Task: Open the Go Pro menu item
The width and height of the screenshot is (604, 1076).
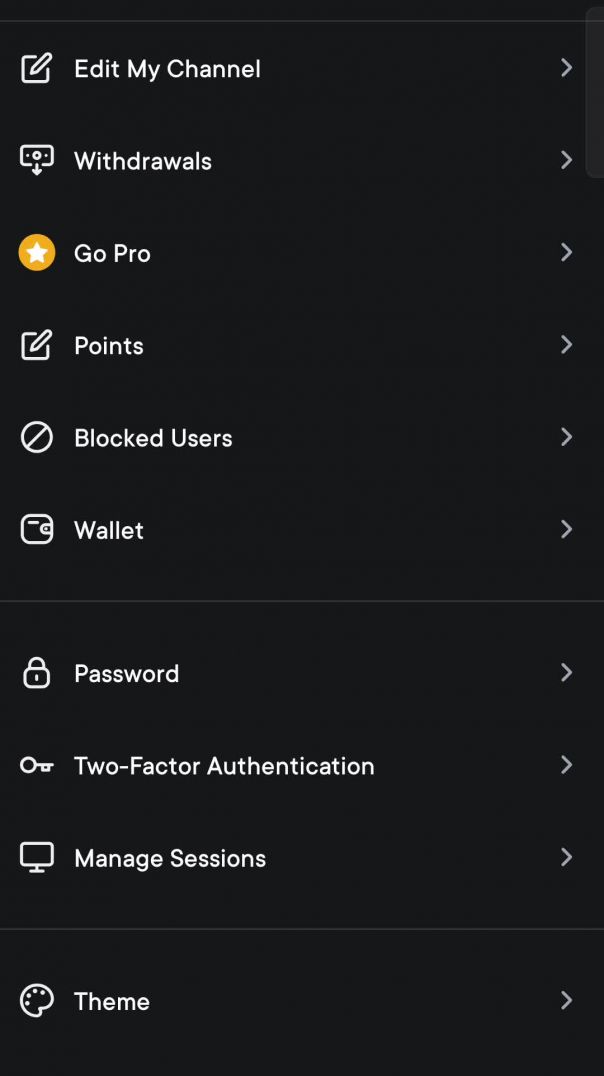Action: click(x=112, y=254)
